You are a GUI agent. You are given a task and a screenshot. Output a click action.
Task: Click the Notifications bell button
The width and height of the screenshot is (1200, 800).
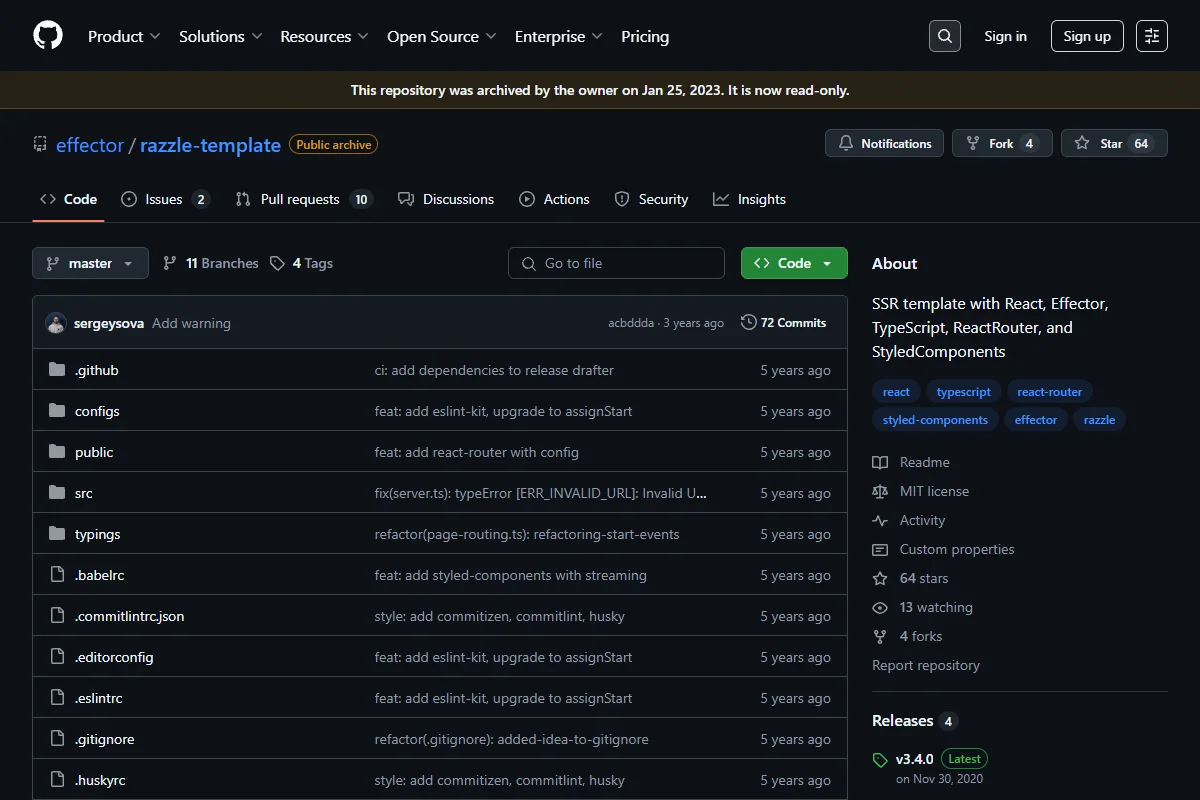coord(884,144)
